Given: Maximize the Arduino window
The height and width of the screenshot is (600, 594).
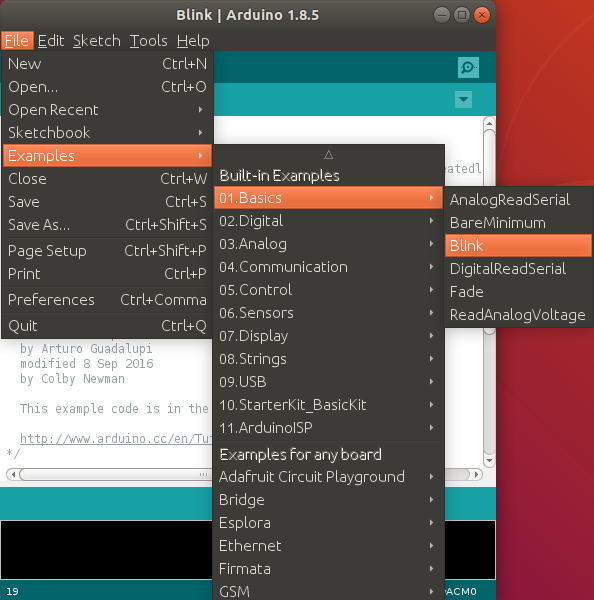Looking at the screenshot, I should point(462,15).
